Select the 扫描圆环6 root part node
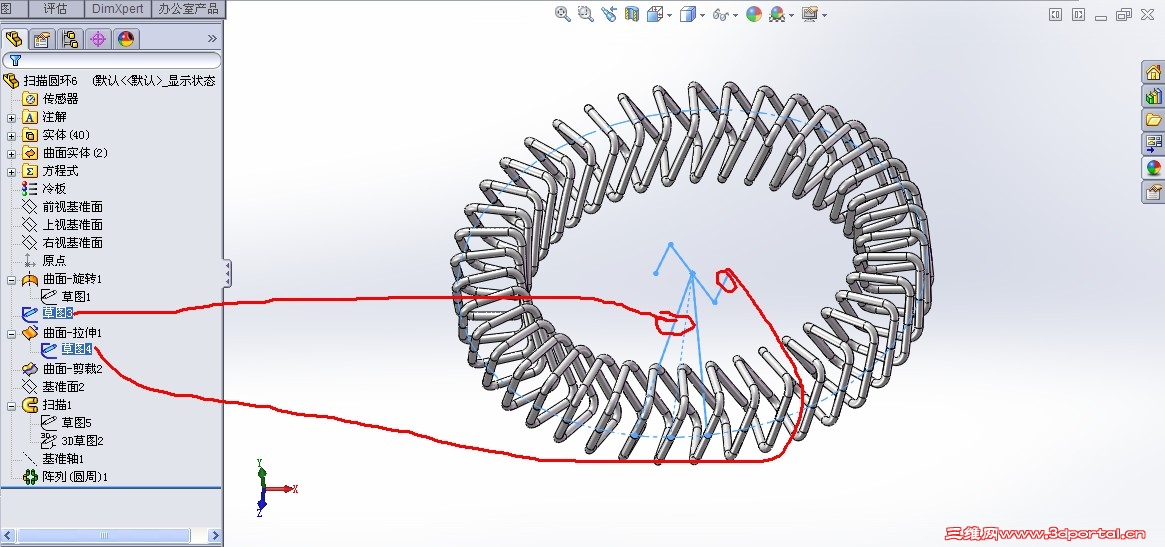Image resolution: width=1165 pixels, height=547 pixels. [x=50, y=80]
